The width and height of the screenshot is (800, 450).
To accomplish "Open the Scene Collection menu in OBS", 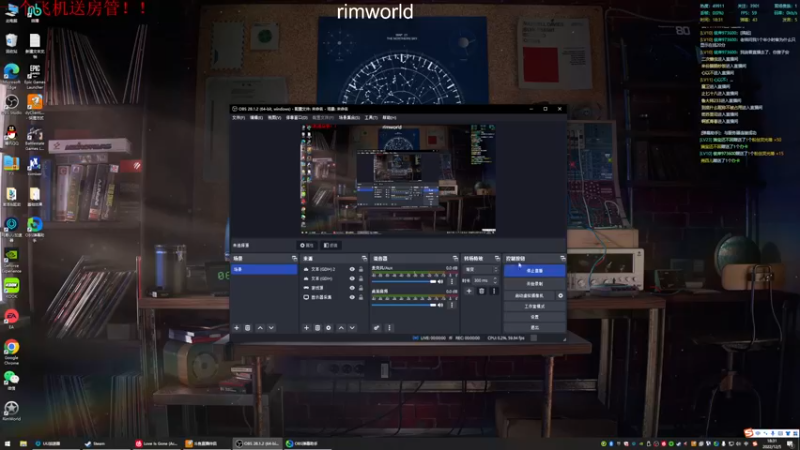I will click(349, 117).
